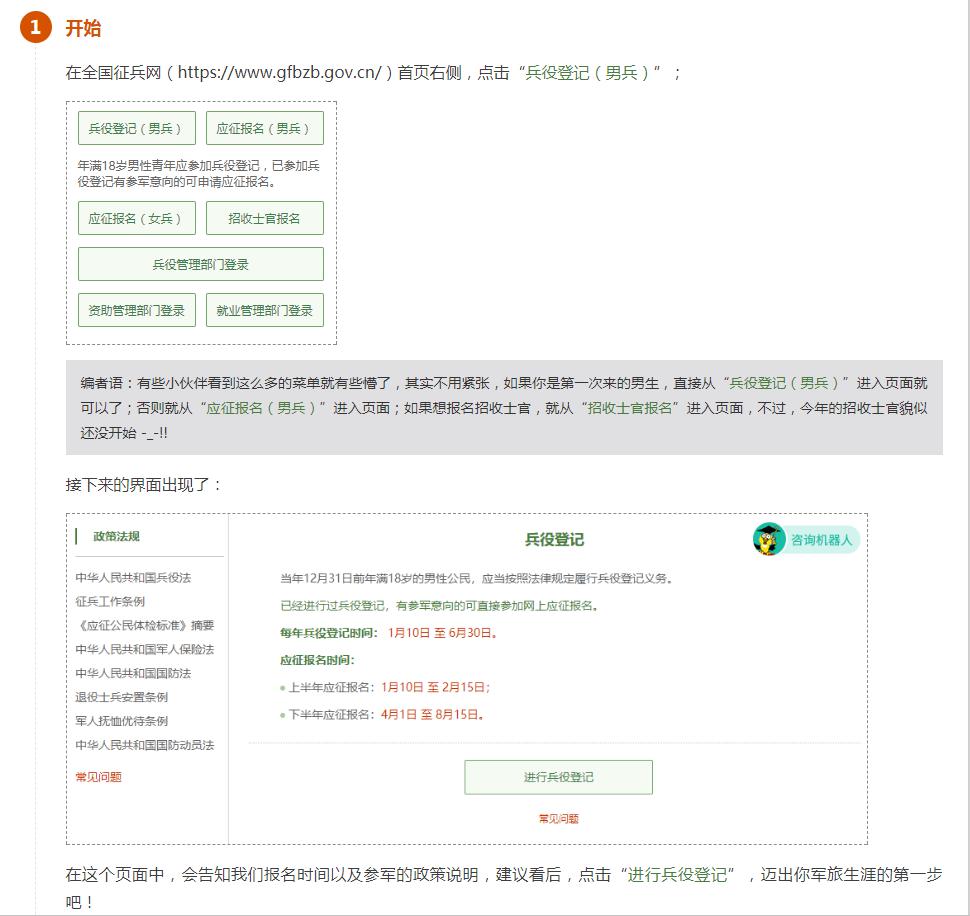Click the 兵役登记（男兵）button

137,128
